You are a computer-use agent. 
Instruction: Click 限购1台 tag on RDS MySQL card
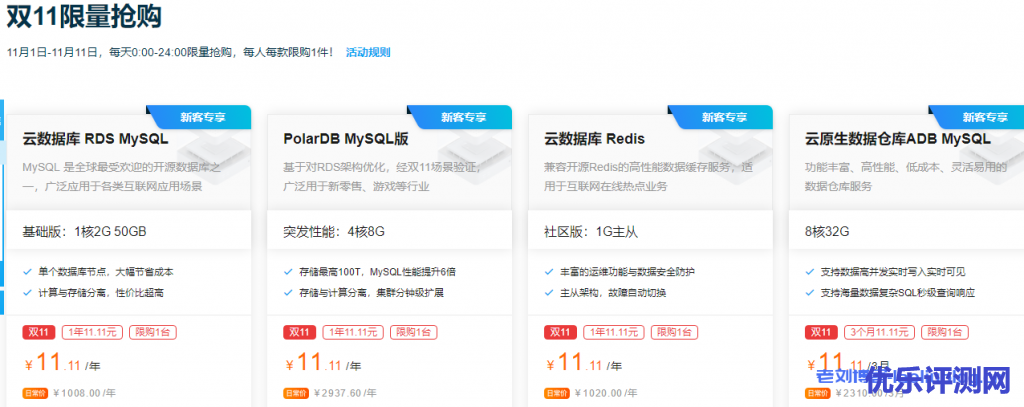(152, 332)
